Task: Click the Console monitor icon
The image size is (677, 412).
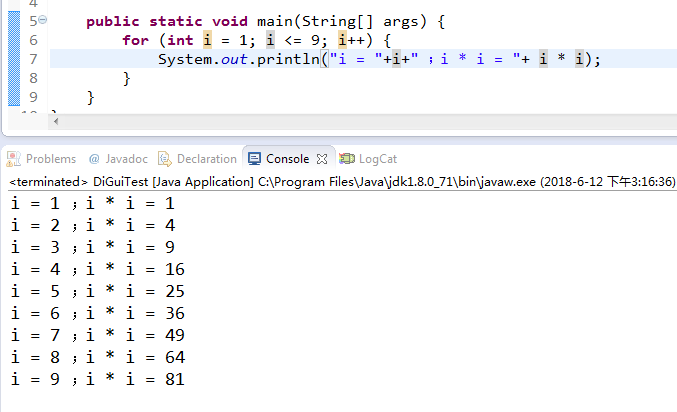Action: (x=256, y=159)
